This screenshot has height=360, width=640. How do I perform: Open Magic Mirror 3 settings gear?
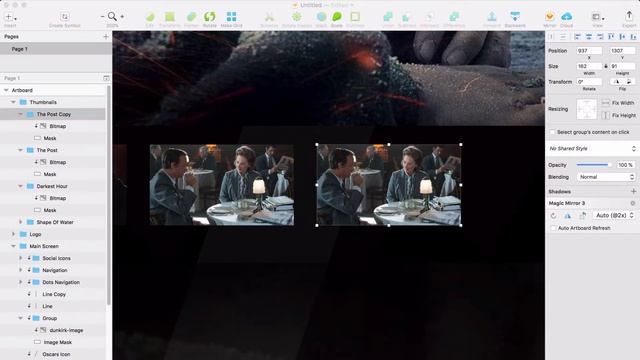pos(633,203)
